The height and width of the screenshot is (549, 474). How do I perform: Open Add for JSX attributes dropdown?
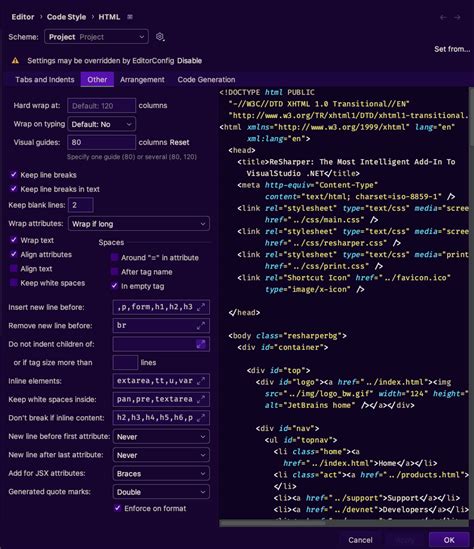coord(161,473)
